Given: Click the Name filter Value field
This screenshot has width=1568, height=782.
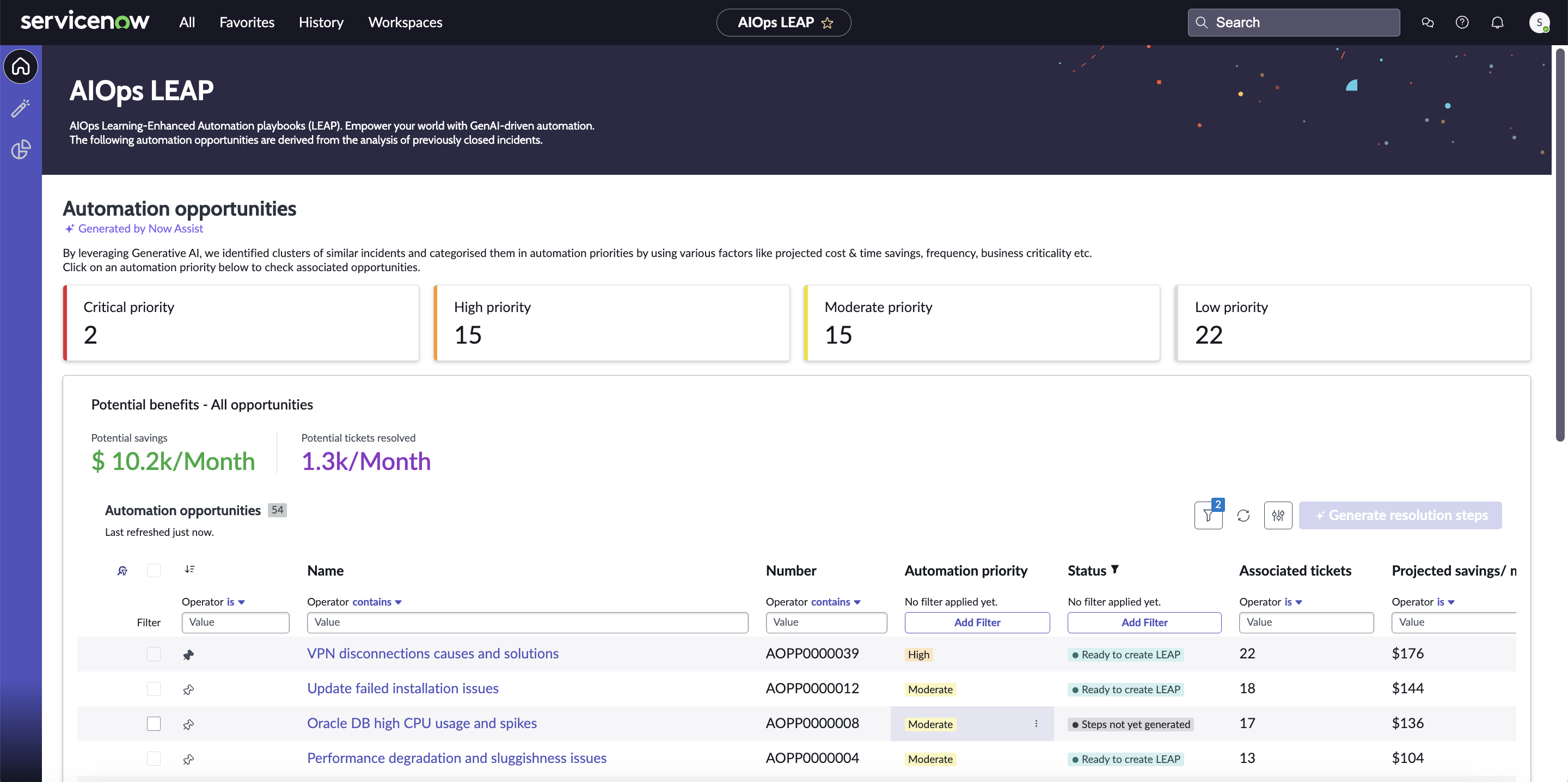Looking at the screenshot, I should 527,622.
